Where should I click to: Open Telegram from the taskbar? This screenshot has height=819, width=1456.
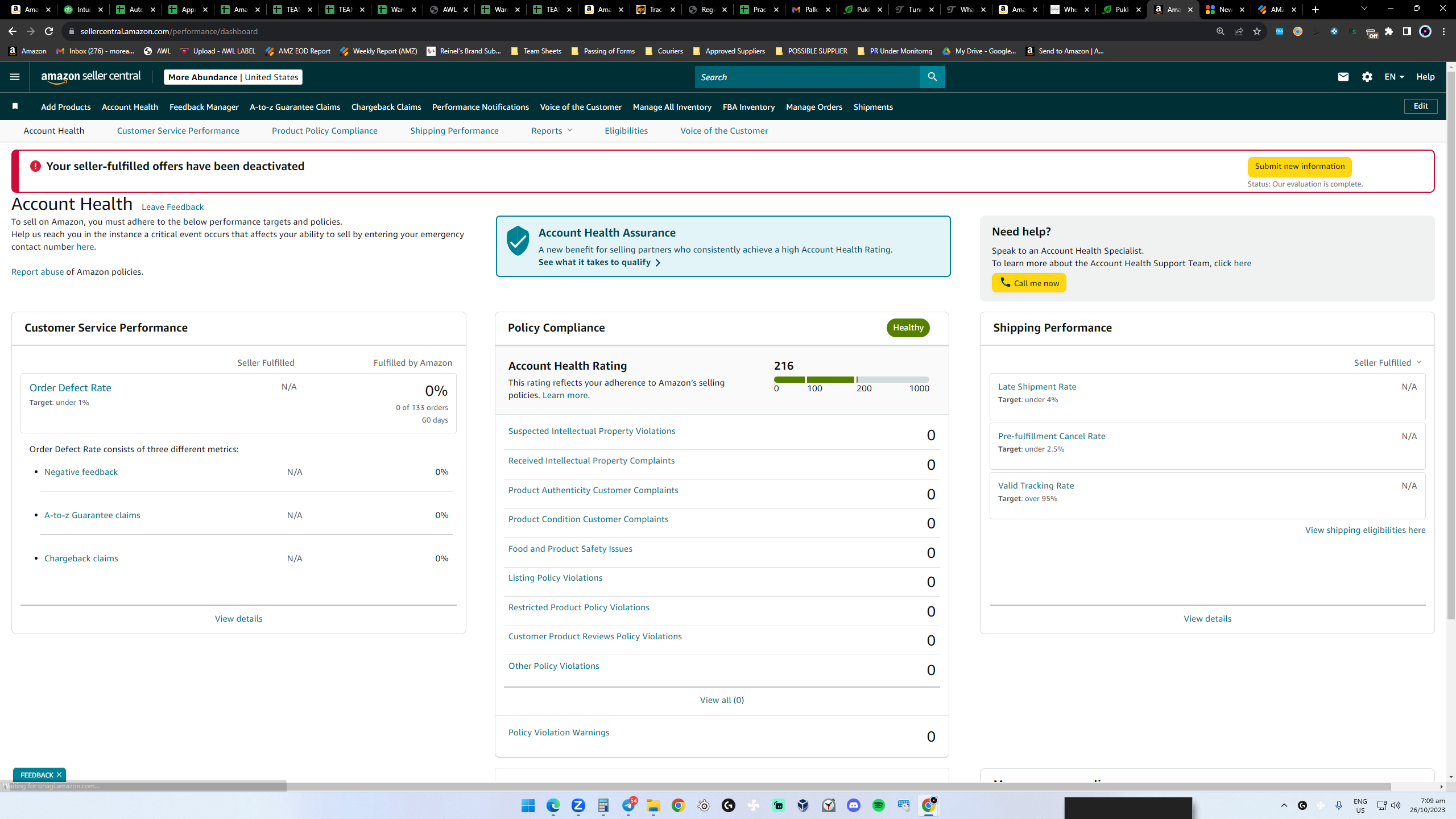click(628, 805)
